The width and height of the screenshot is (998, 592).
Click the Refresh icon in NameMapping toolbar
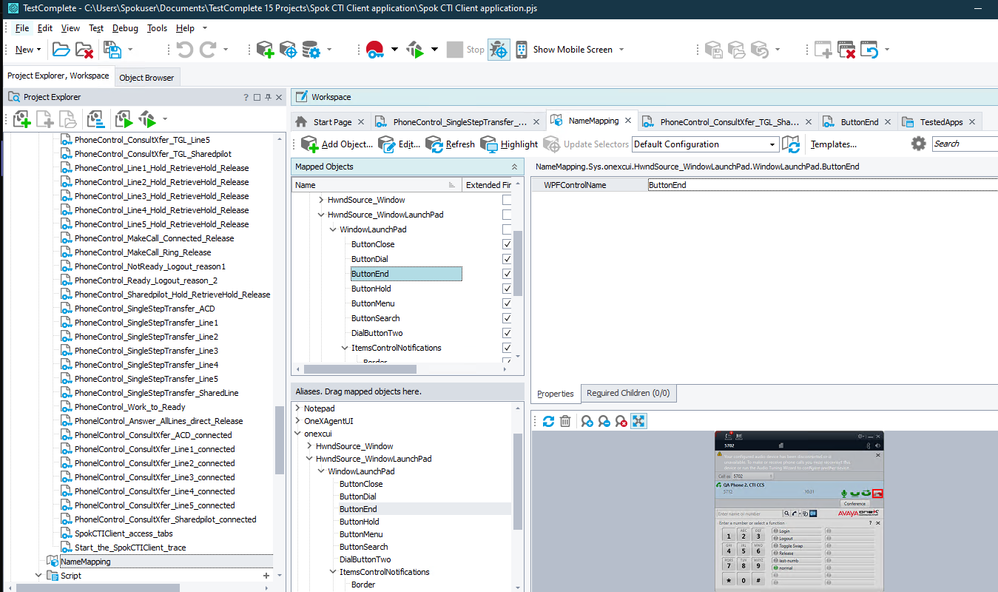tap(435, 144)
